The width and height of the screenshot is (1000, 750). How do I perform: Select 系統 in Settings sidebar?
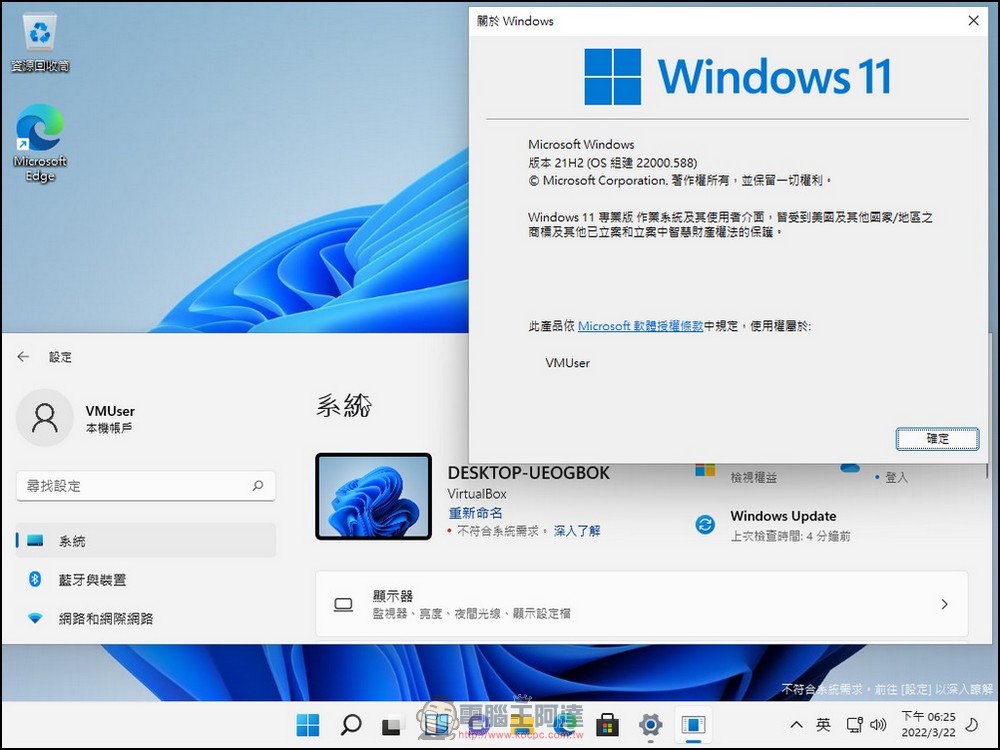145,541
